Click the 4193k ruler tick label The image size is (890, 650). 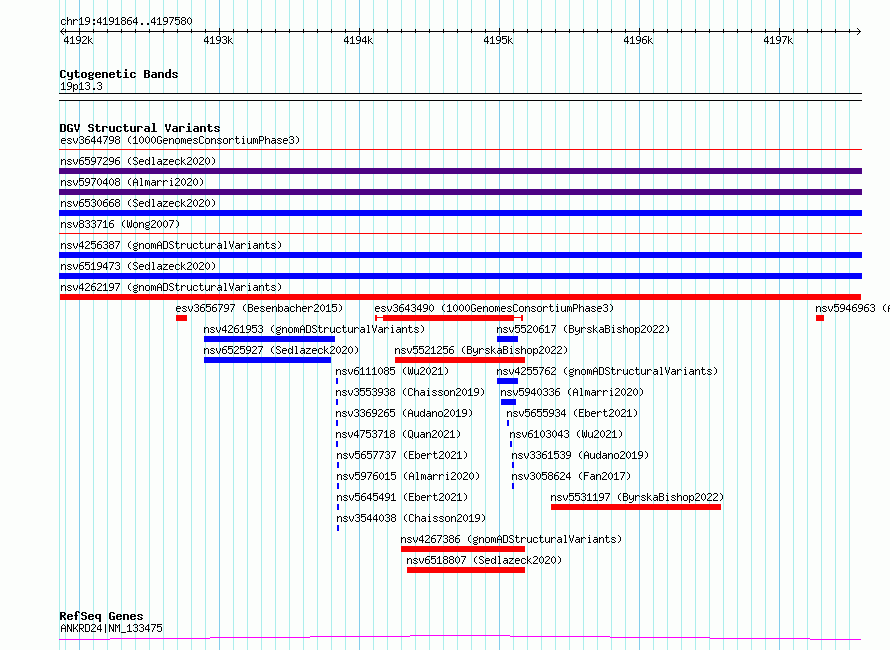click(x=218, y=40)
